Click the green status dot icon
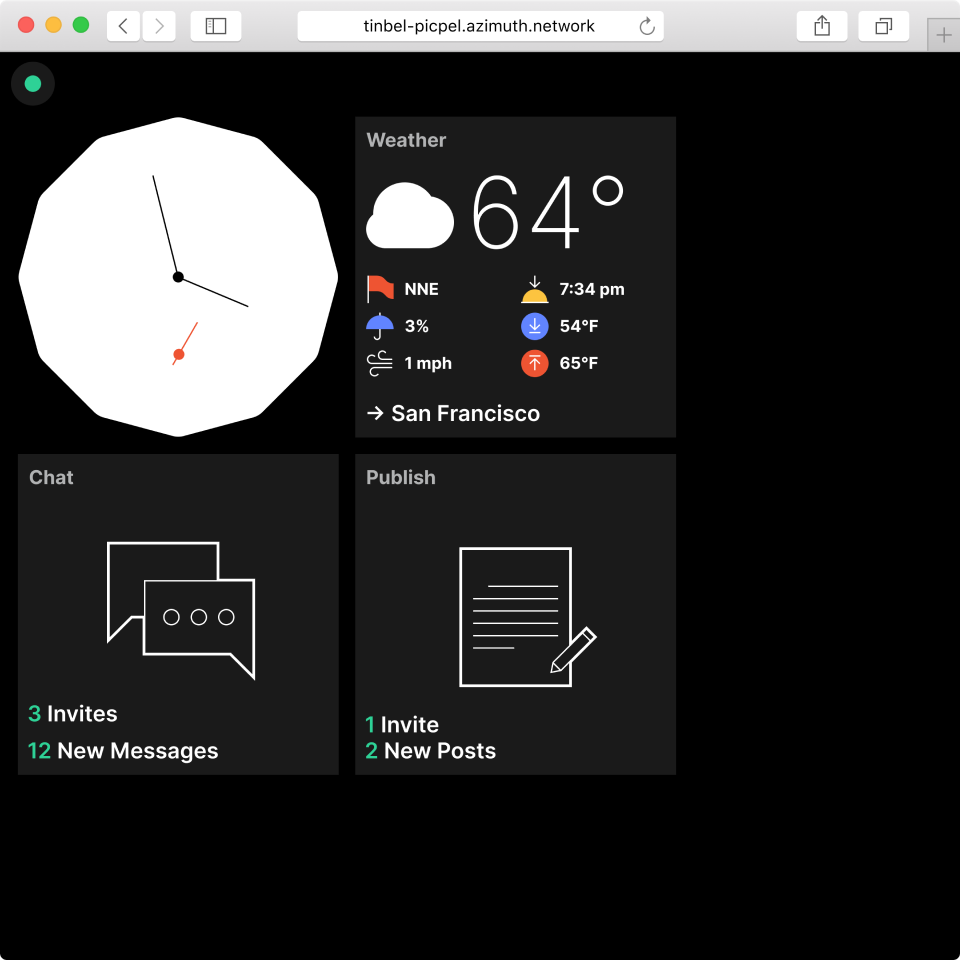This screenshot has height=960, width=960. [33, 84]
